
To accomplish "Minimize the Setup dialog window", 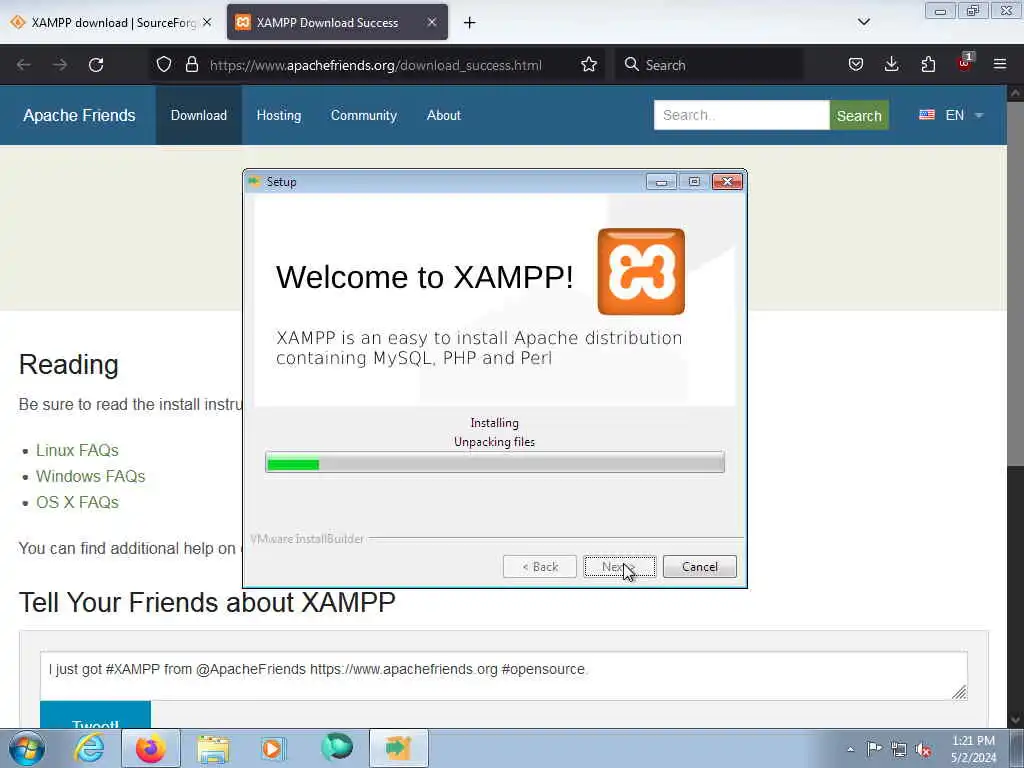I will coord(661,182).
